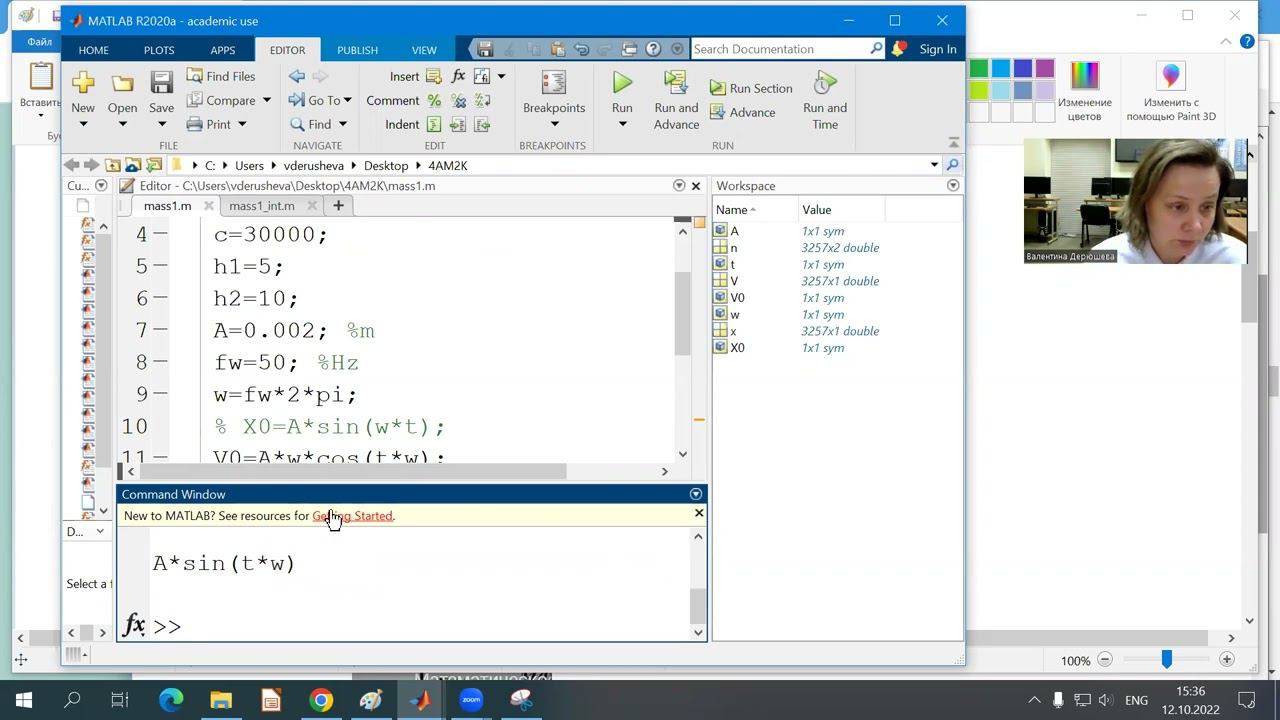Click the Paint zoom in plus button
Image resolution: width=1280 pixels, height=720 pixels.
click(1227, 660)
